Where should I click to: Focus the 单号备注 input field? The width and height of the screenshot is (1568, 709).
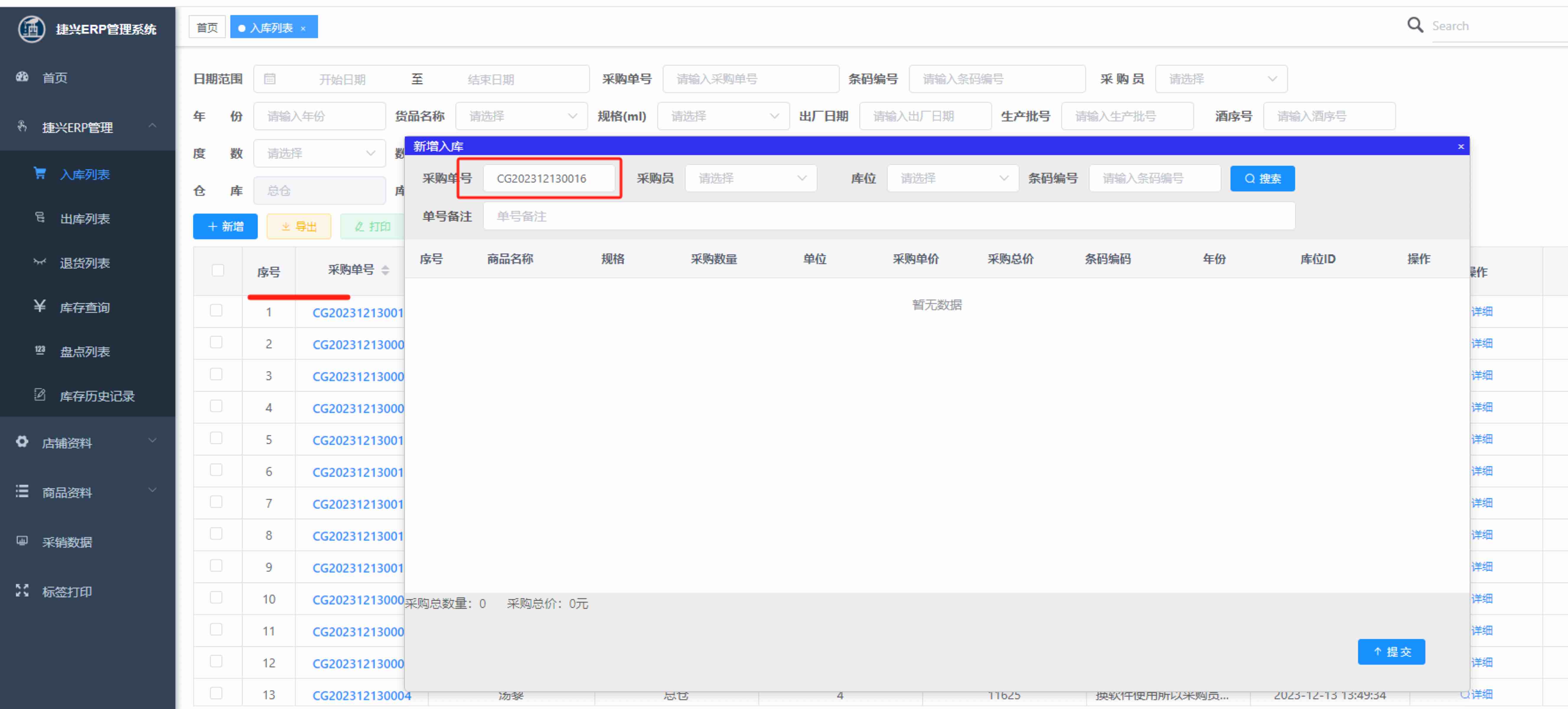point(889,216)
